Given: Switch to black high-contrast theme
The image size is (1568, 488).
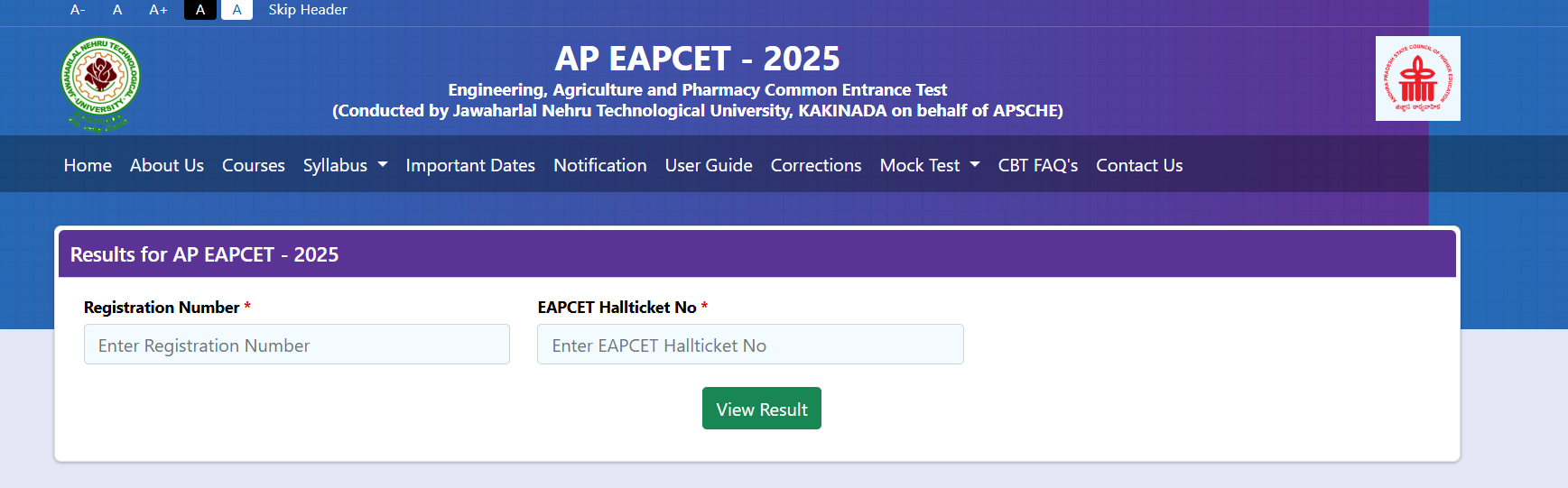Looking at the screenshot, I should click(x=200, y=10).
